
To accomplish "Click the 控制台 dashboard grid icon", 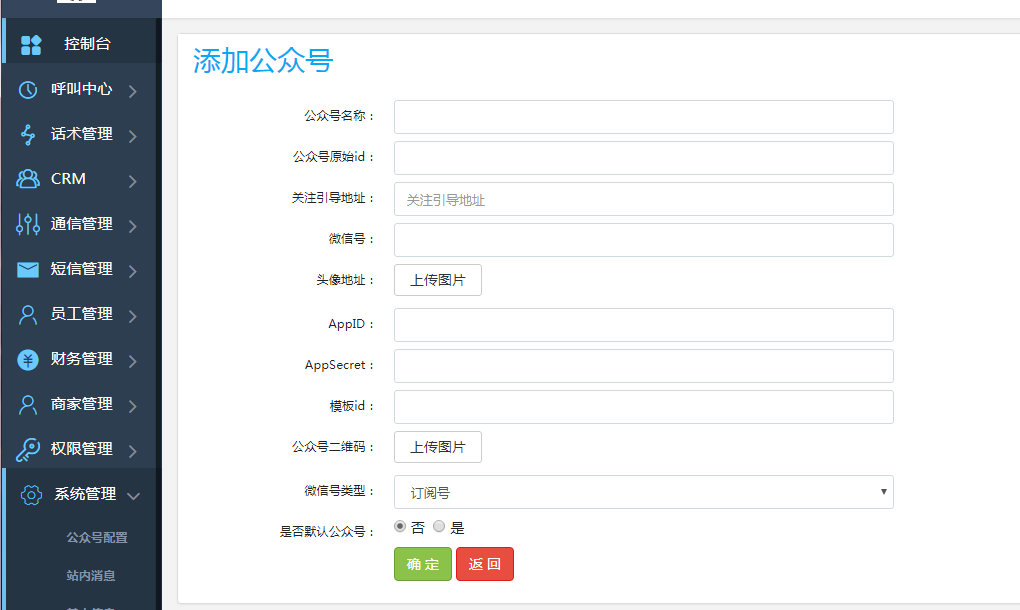I will pos(31,44).
